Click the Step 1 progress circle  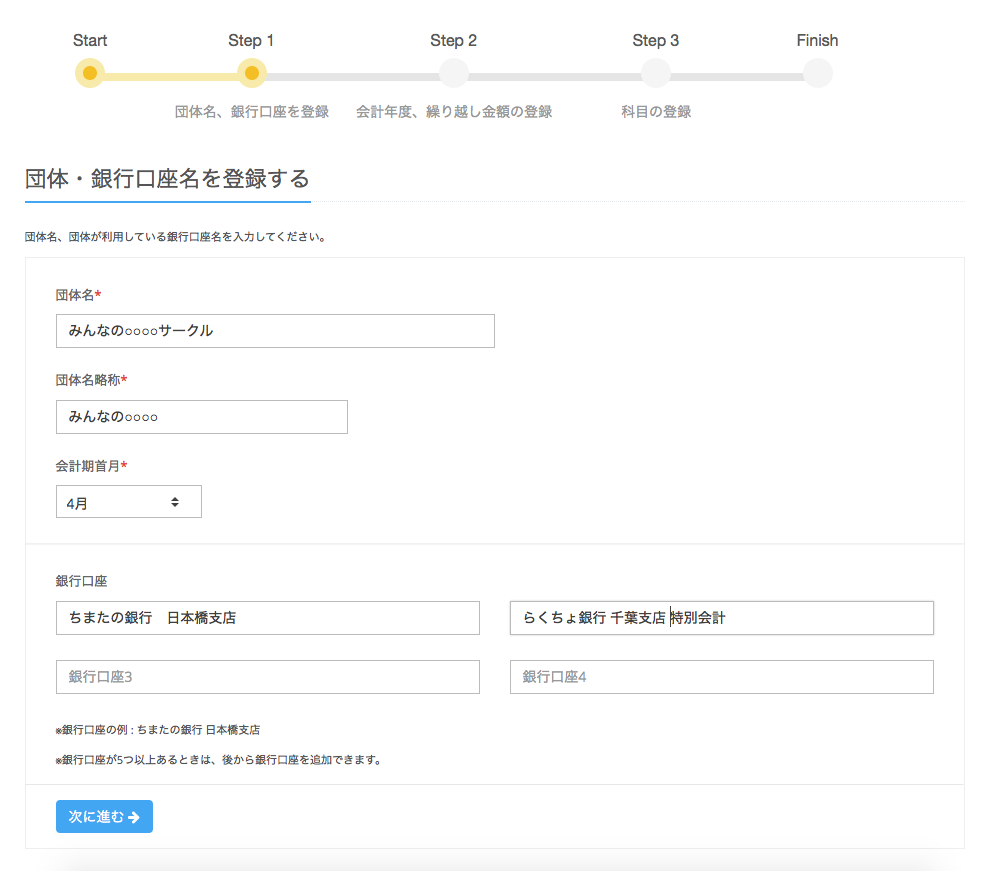[x=251, y=74]
